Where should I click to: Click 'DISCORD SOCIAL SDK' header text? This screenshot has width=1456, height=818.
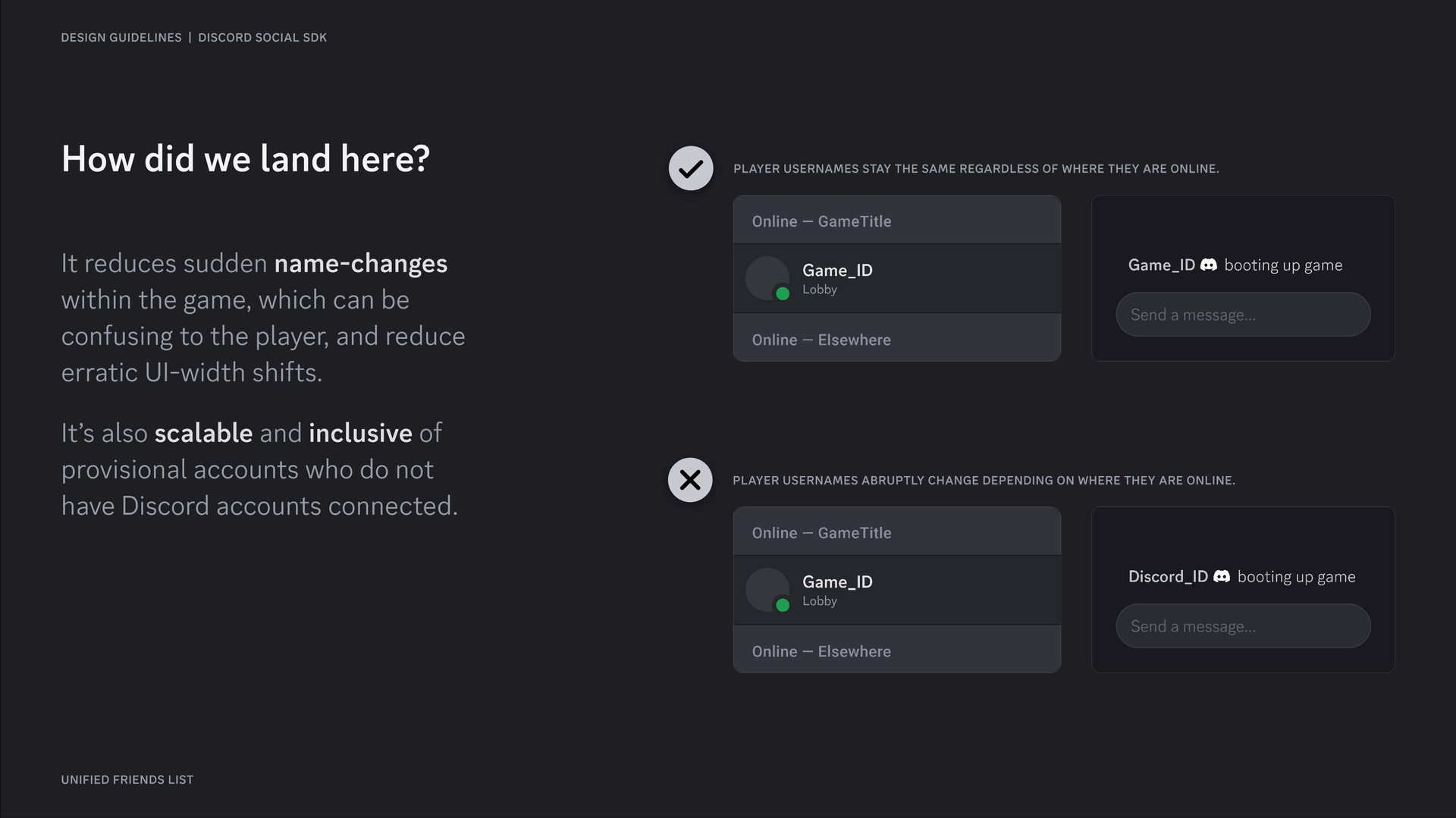point(262,37)
